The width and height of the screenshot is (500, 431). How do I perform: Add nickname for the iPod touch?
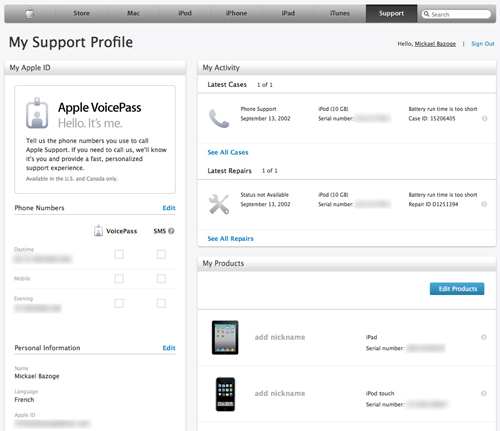click(x=280, y=393)
